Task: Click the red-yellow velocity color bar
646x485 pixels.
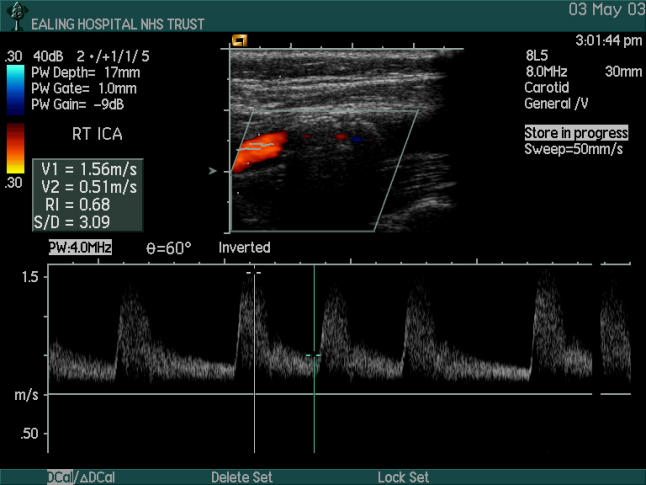Action: coord(15,148)
